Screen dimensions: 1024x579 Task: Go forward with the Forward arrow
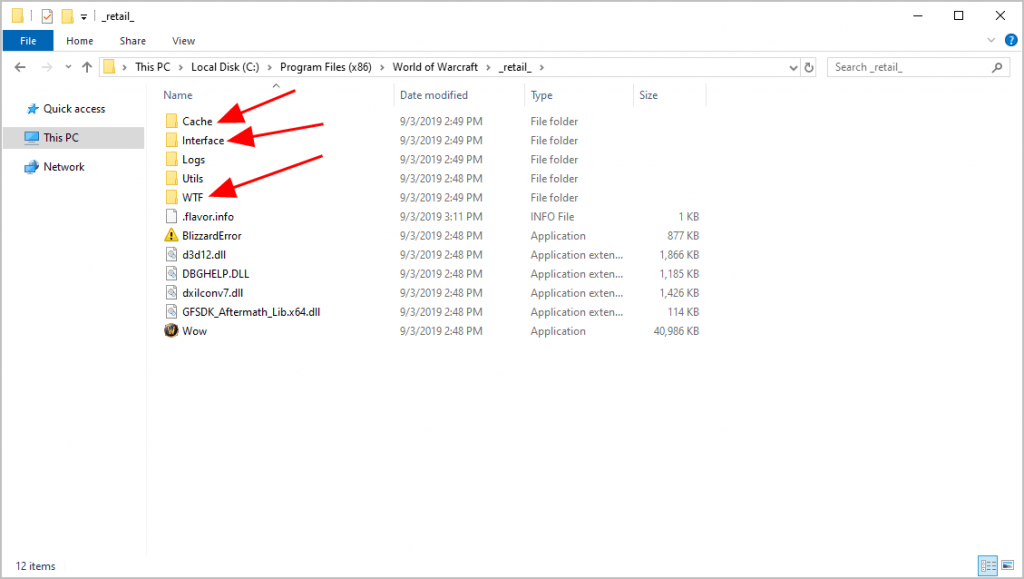[x=46, y=67]
